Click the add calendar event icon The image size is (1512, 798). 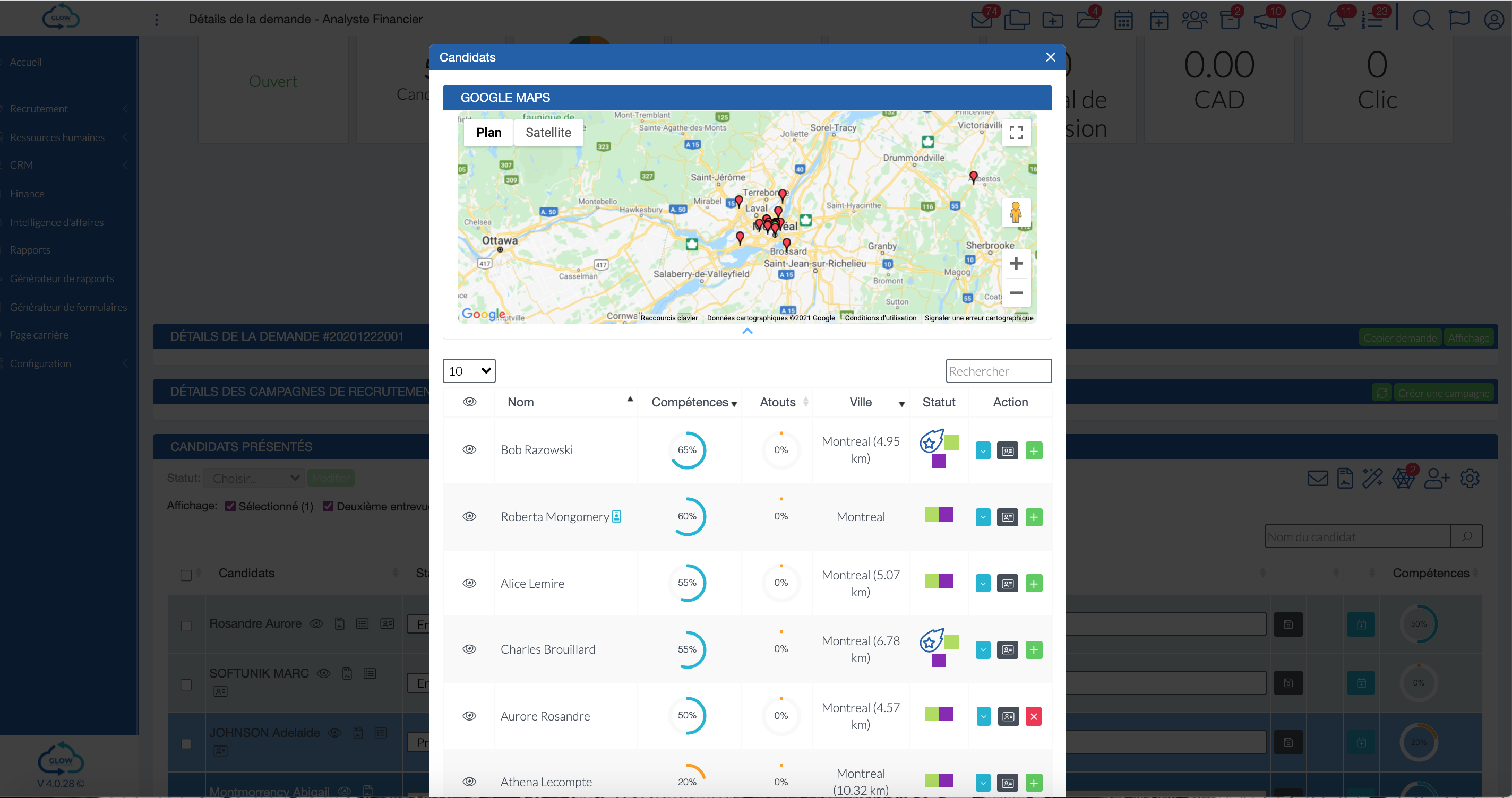pos(1158,21)
